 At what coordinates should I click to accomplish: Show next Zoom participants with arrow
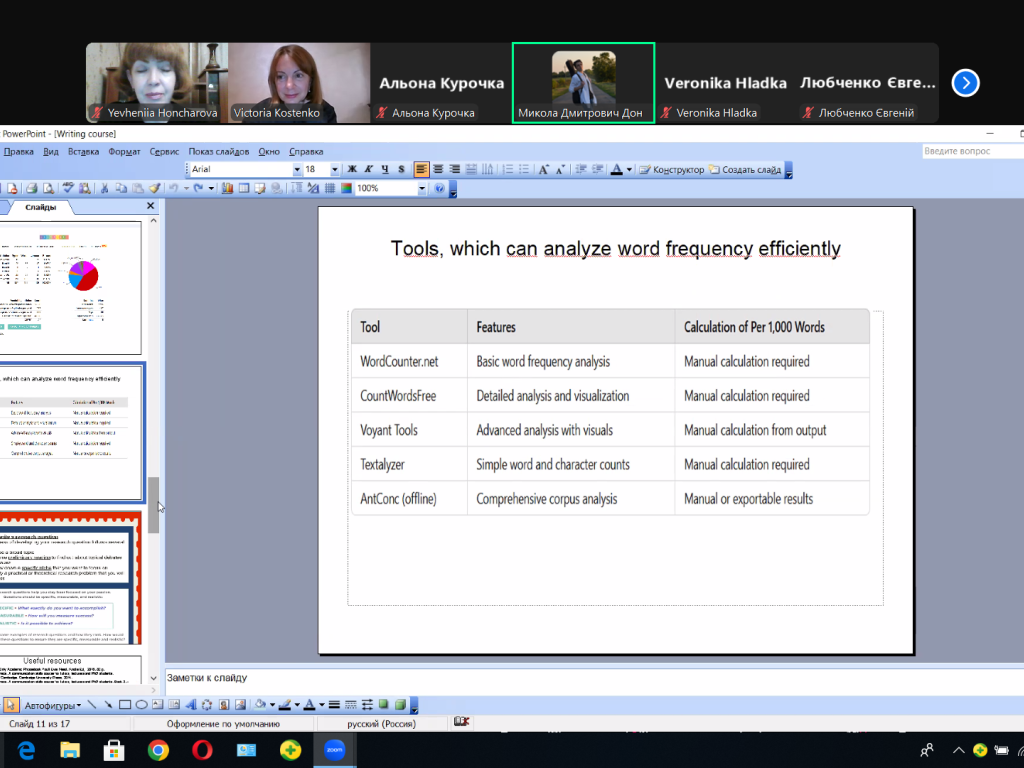[x=965, y=83]
